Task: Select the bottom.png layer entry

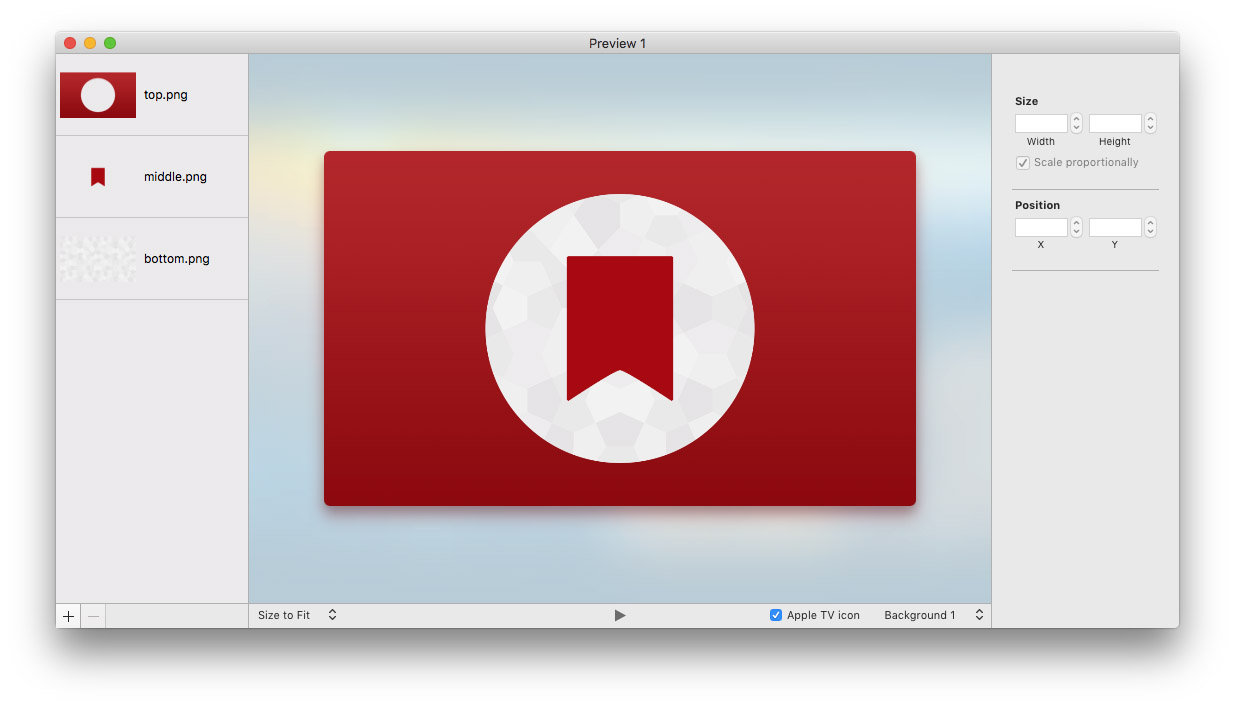Action: [x=177, y=258]
